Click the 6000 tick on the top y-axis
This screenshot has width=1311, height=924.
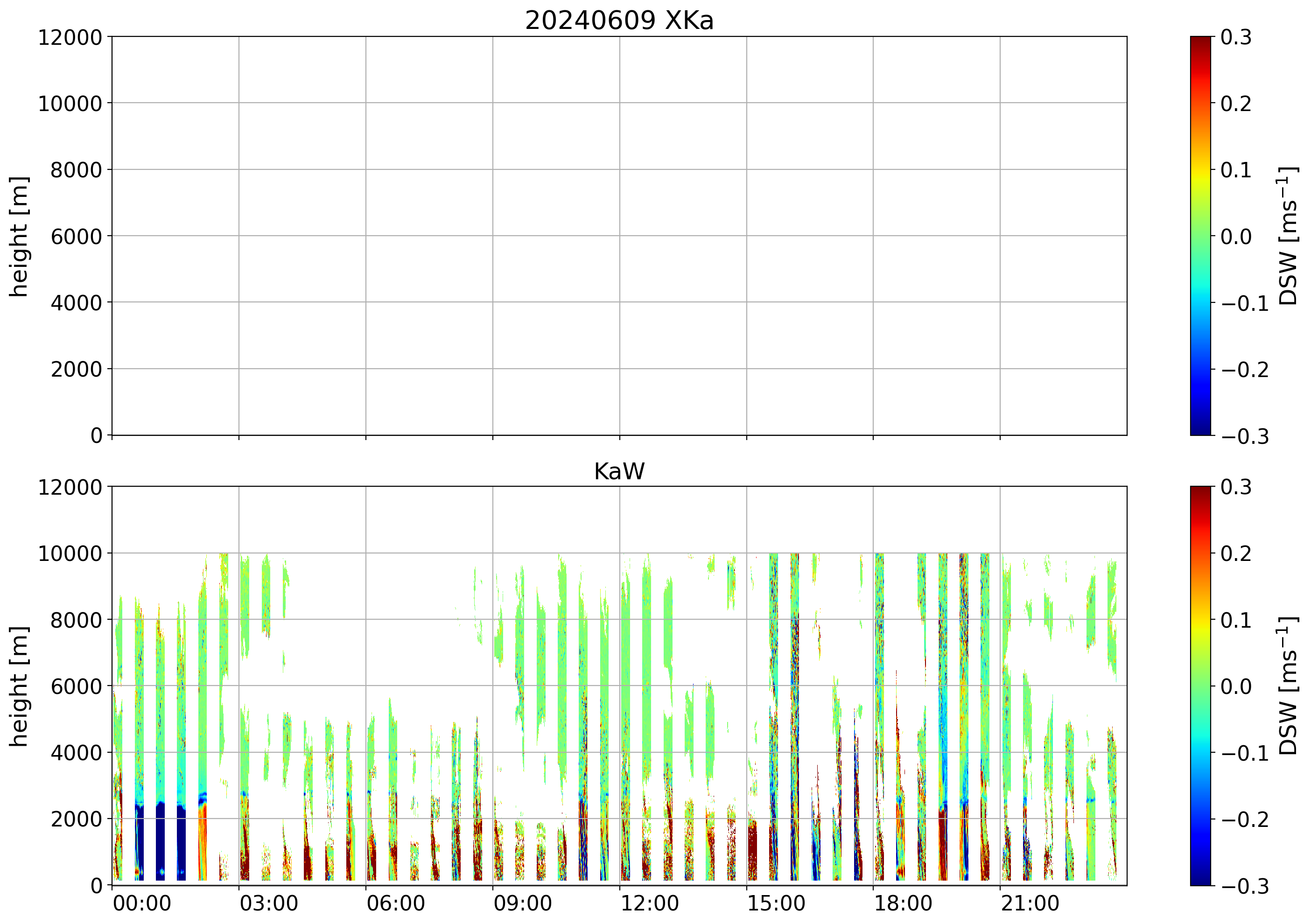76,237
